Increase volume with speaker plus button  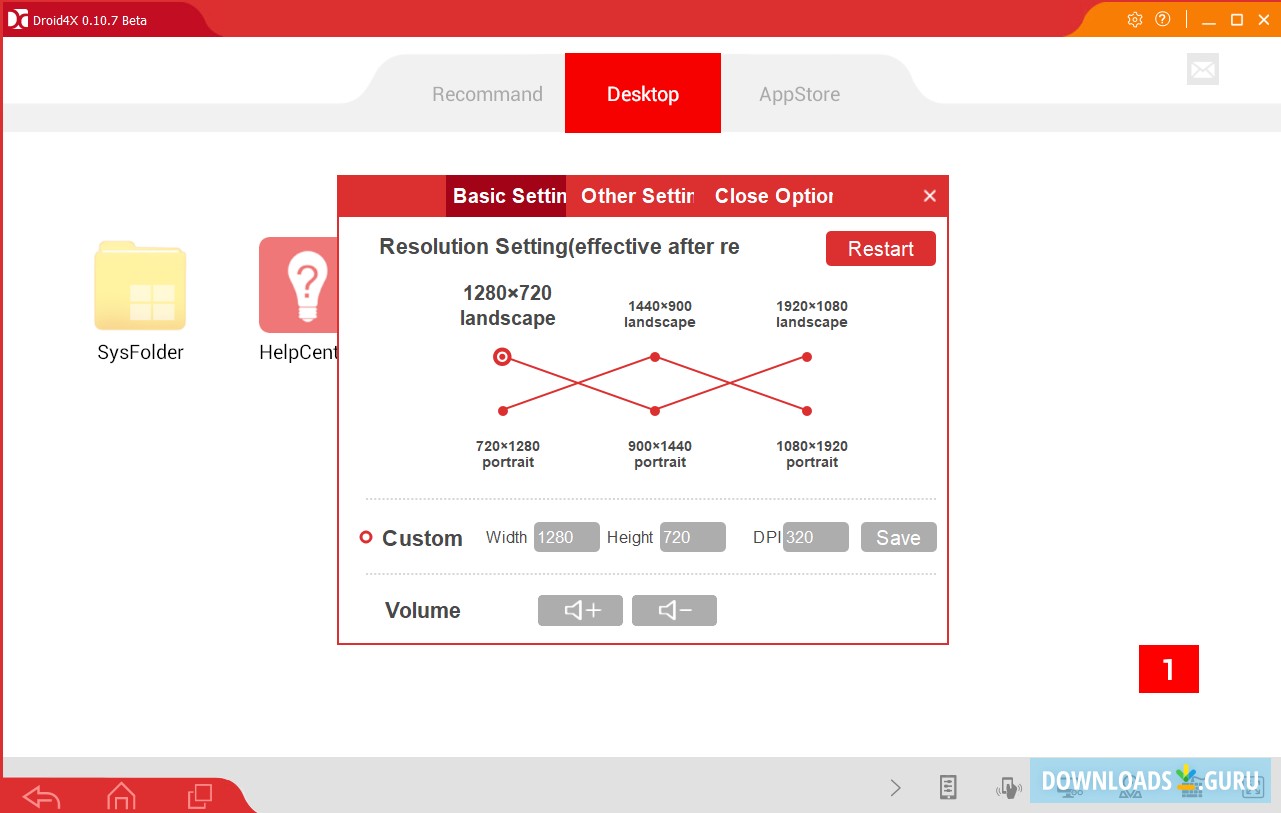(x=580, y=610)
